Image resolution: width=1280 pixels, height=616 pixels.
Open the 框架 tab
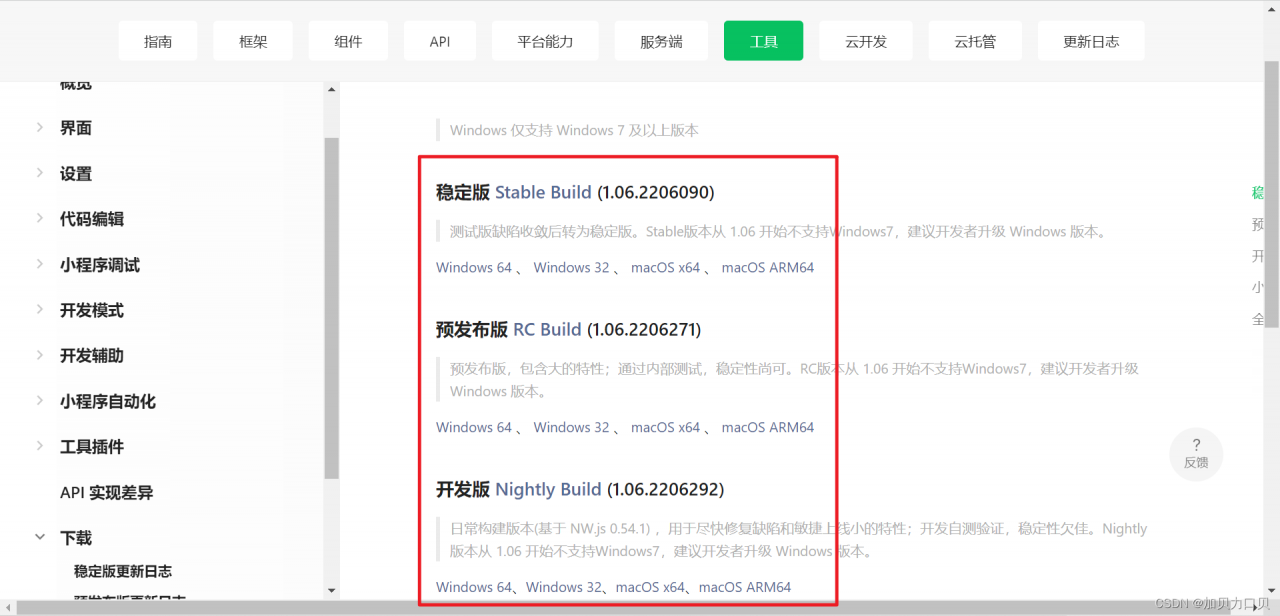click(x=253, y=41)
